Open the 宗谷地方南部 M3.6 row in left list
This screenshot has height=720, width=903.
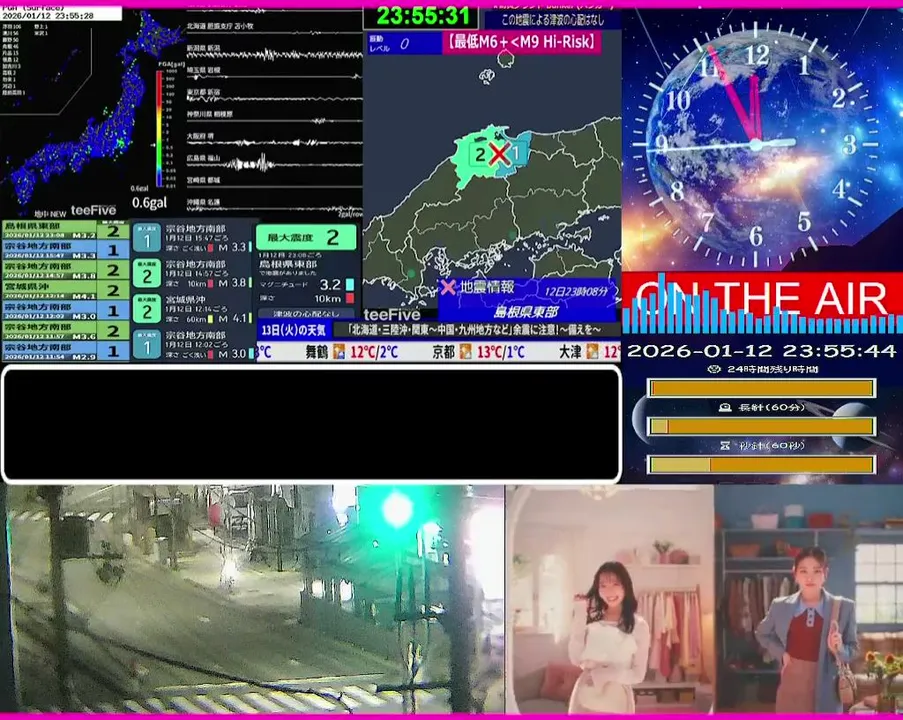click(66, 331)
